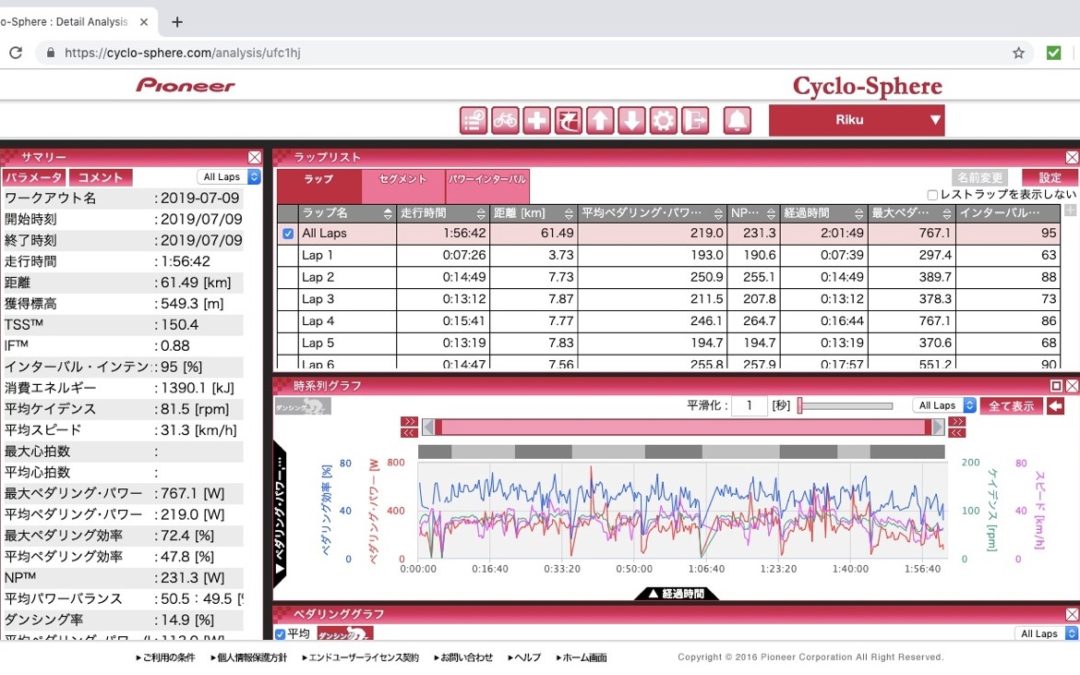Click the 設定 button in lap list
The height and width of the screenshot is (675, 1080).
click(1050, 177)
